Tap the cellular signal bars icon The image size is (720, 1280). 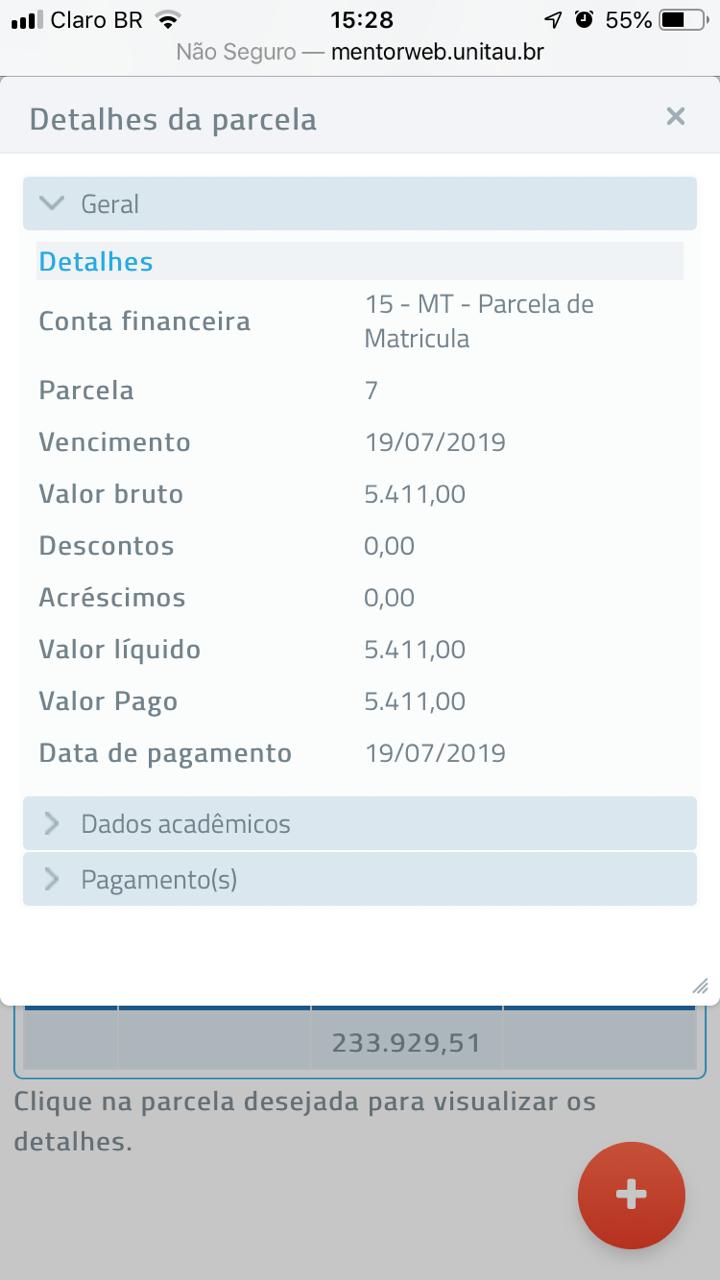pyautogui.click(x=27, y=20)
